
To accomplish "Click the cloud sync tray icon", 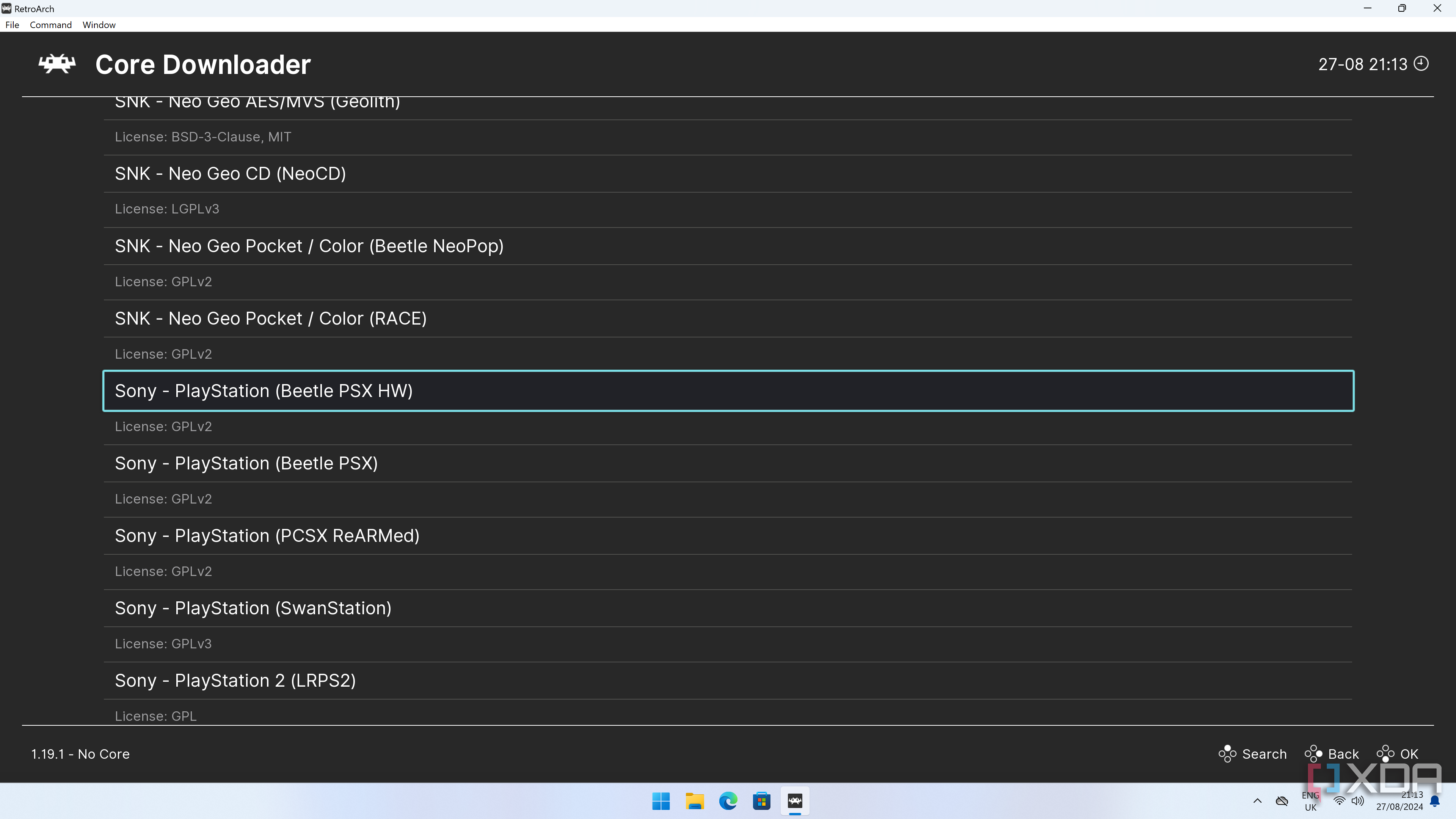I will coord(1282,801).
